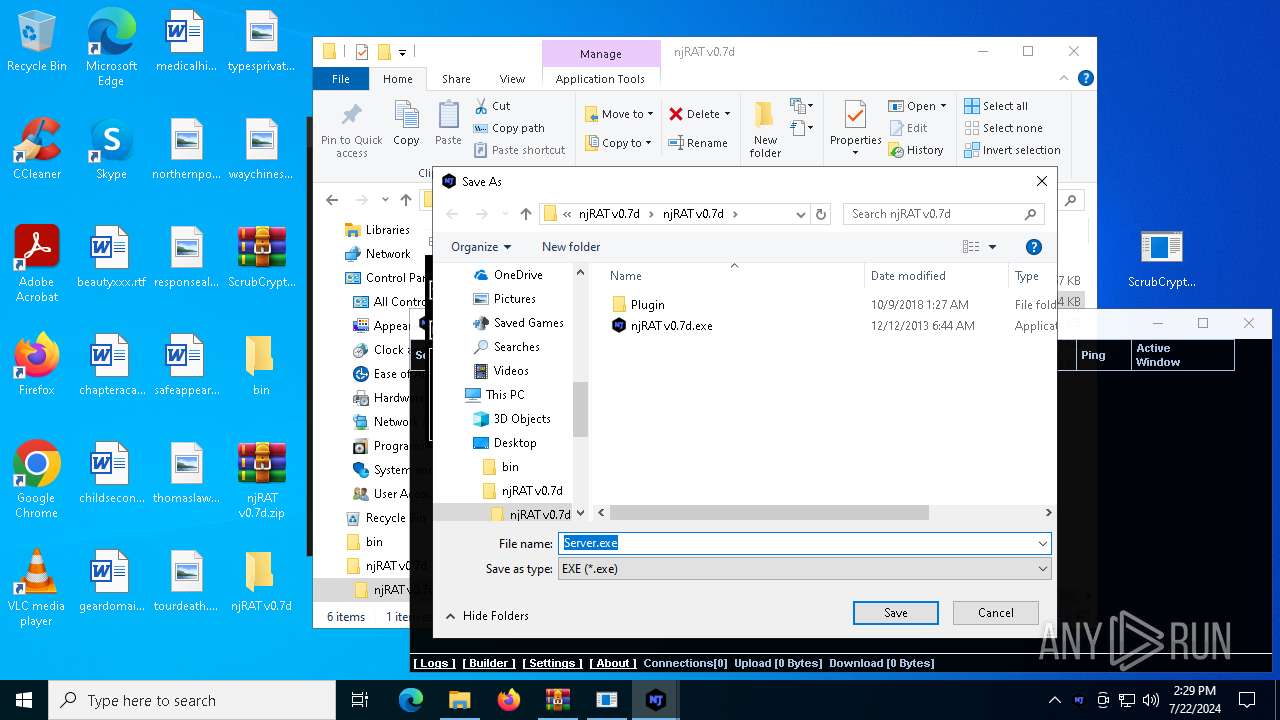Open address bar previous locations dropdown

[800, 214]
